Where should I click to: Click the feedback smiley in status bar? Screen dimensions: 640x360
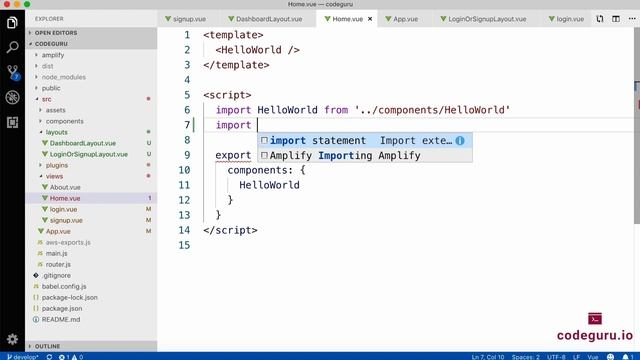610,357
